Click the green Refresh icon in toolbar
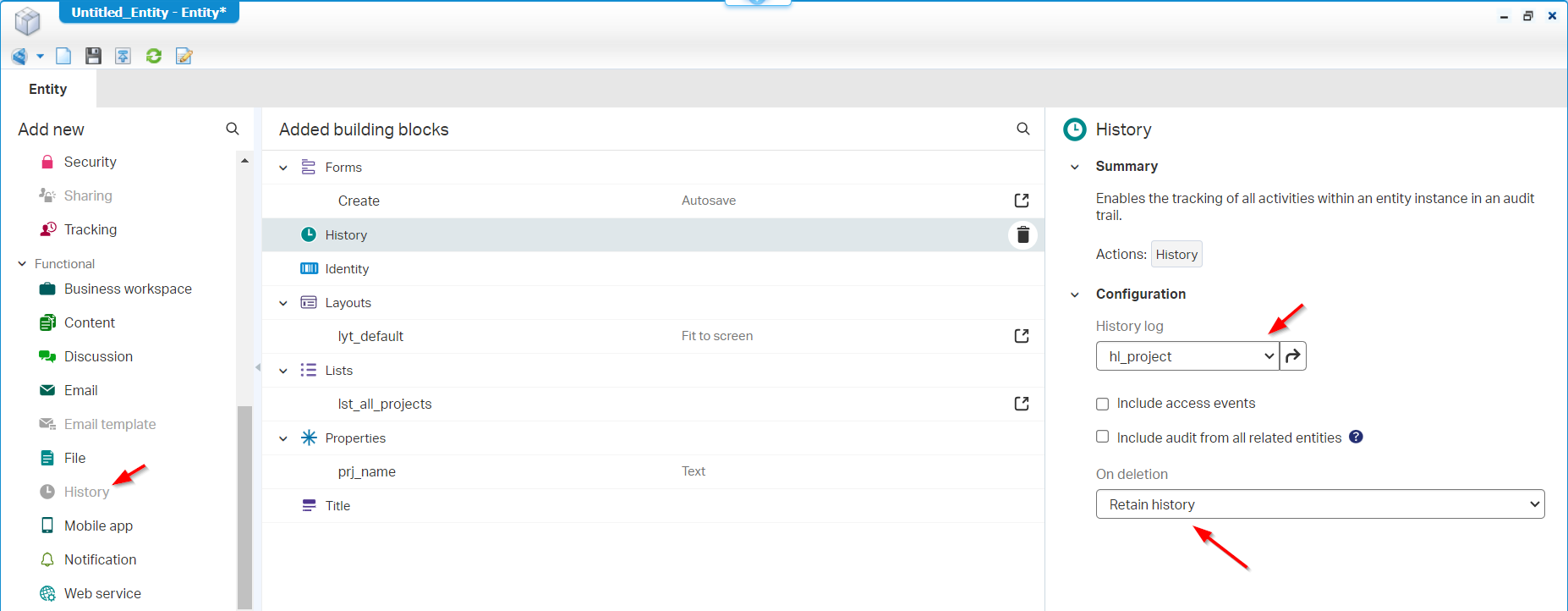Image resolution: width=1568 pixels, height=611 pixels. coord(154,56)
